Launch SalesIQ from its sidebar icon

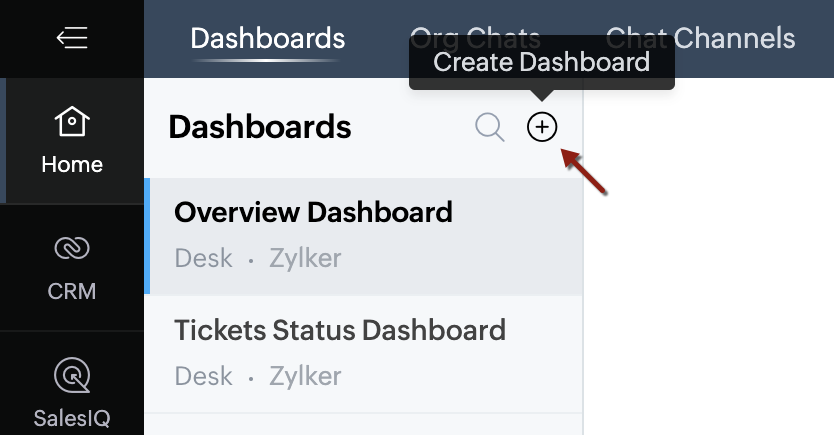pyautogui.click(x=72, y=375)
